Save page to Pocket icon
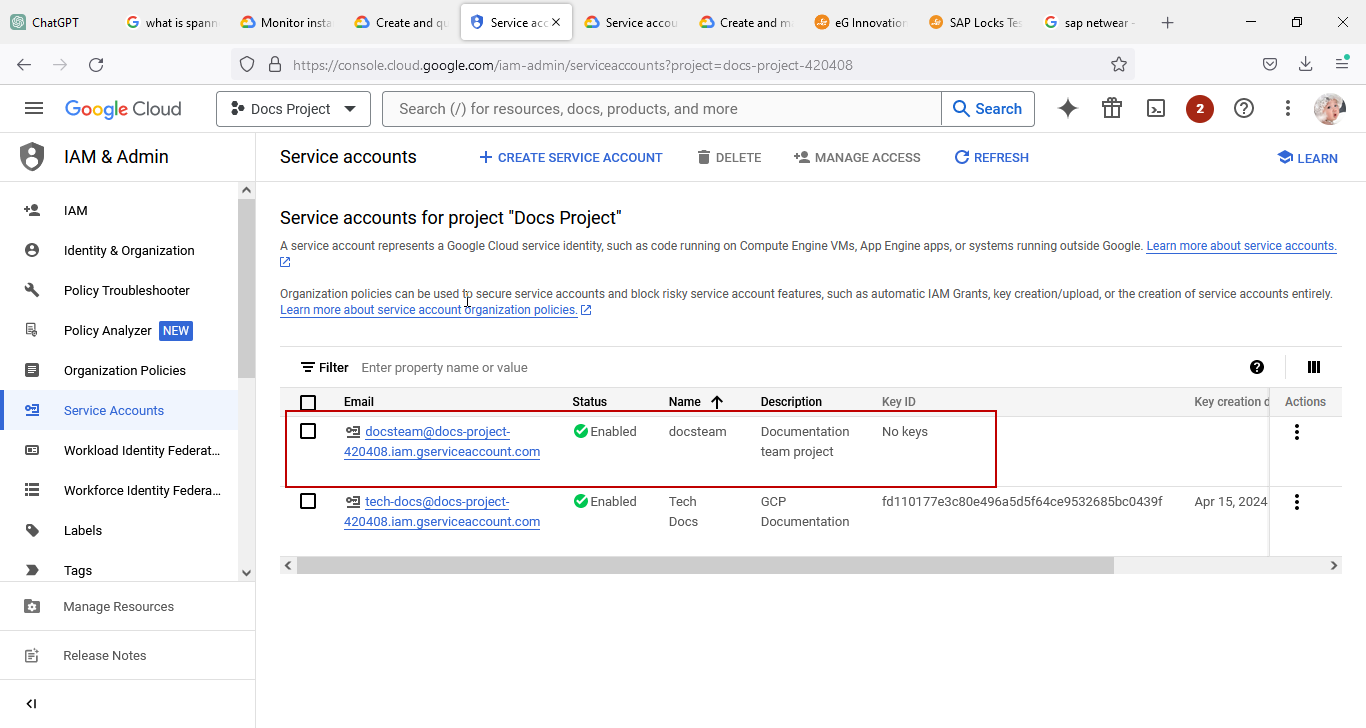 click(1270, 65)
